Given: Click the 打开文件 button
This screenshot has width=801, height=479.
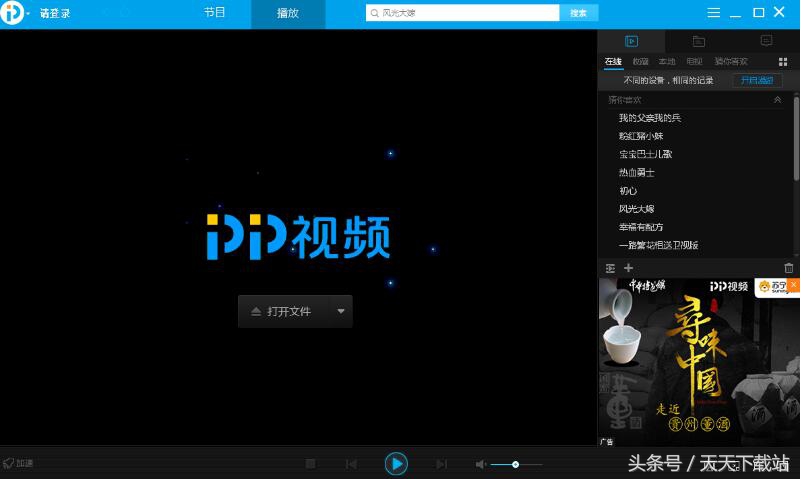Looking at the screenshot, I should pos(284,312).
